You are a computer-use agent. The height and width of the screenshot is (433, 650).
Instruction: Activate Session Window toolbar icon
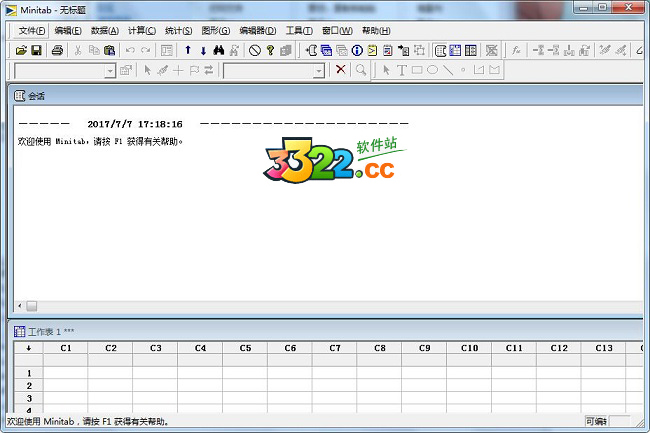pyautogui.click(x=440, y=51)
